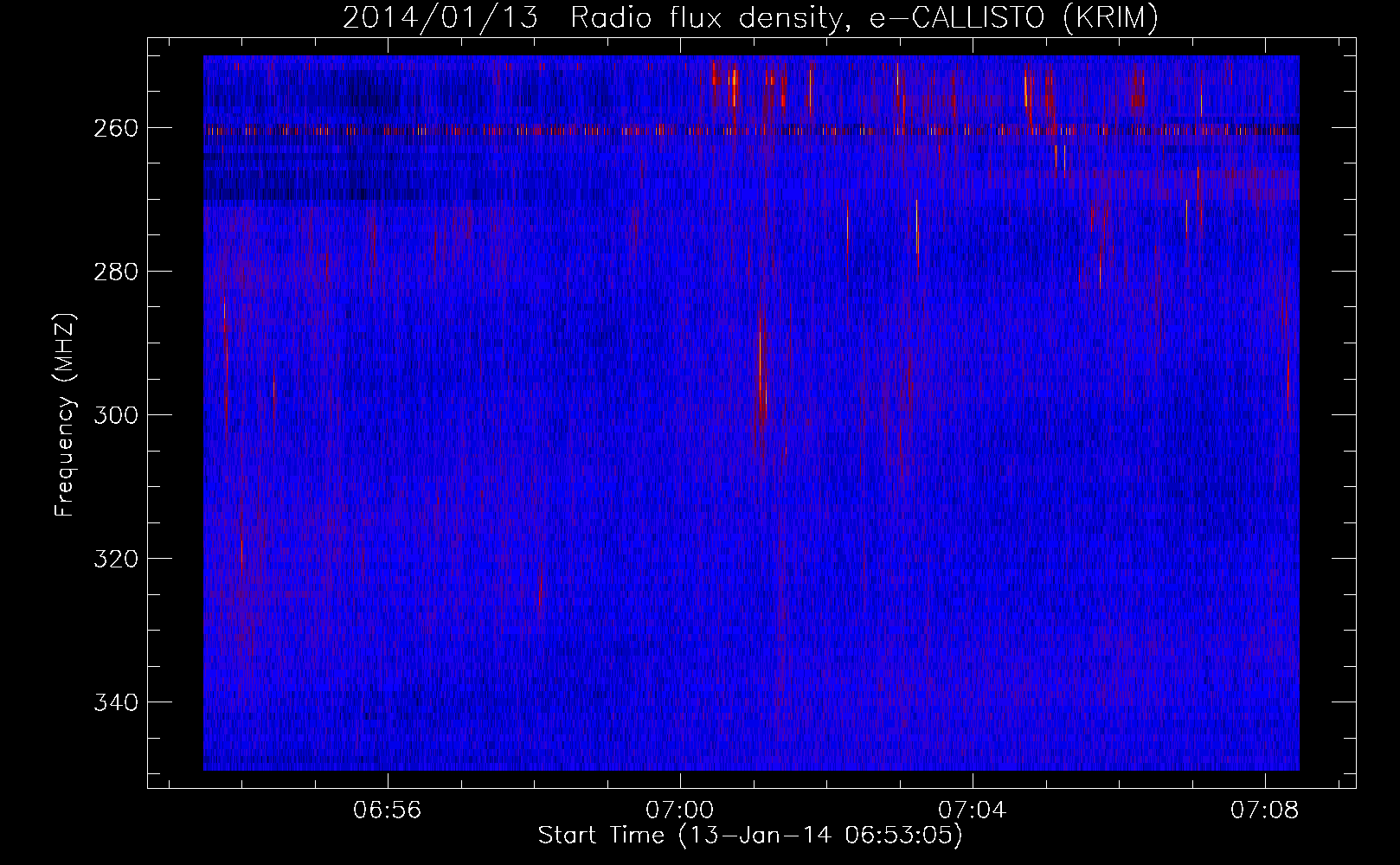1400x865 pixels.
Task: Click the 320 frequency tick label
Action: point(115,559)
